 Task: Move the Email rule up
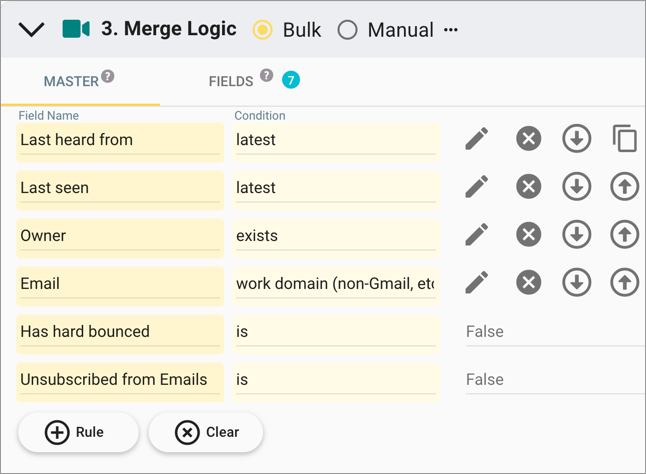click(x=625, y=282)
